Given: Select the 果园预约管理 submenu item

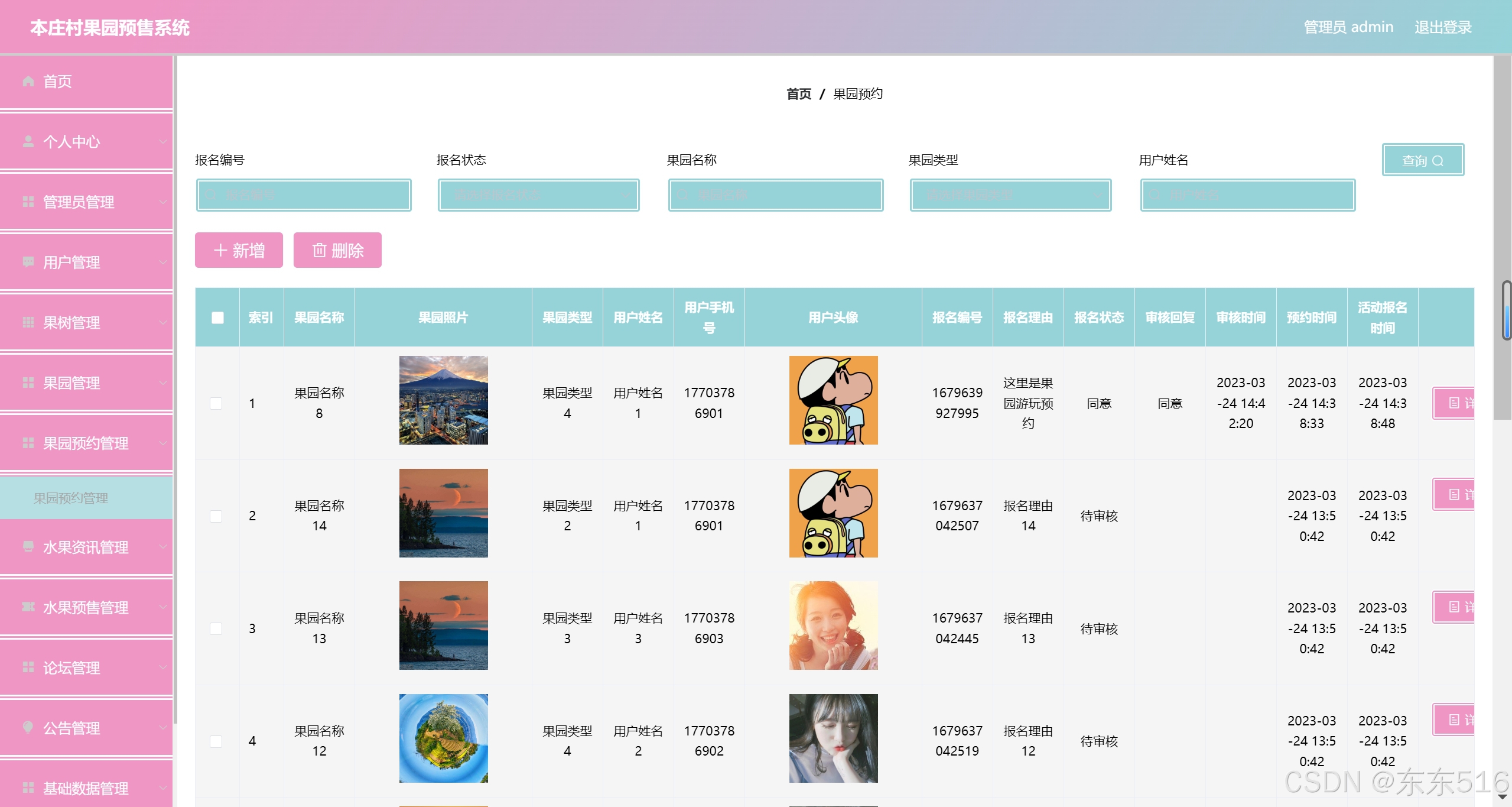Looking at the screenshot, I should (71, 498).
